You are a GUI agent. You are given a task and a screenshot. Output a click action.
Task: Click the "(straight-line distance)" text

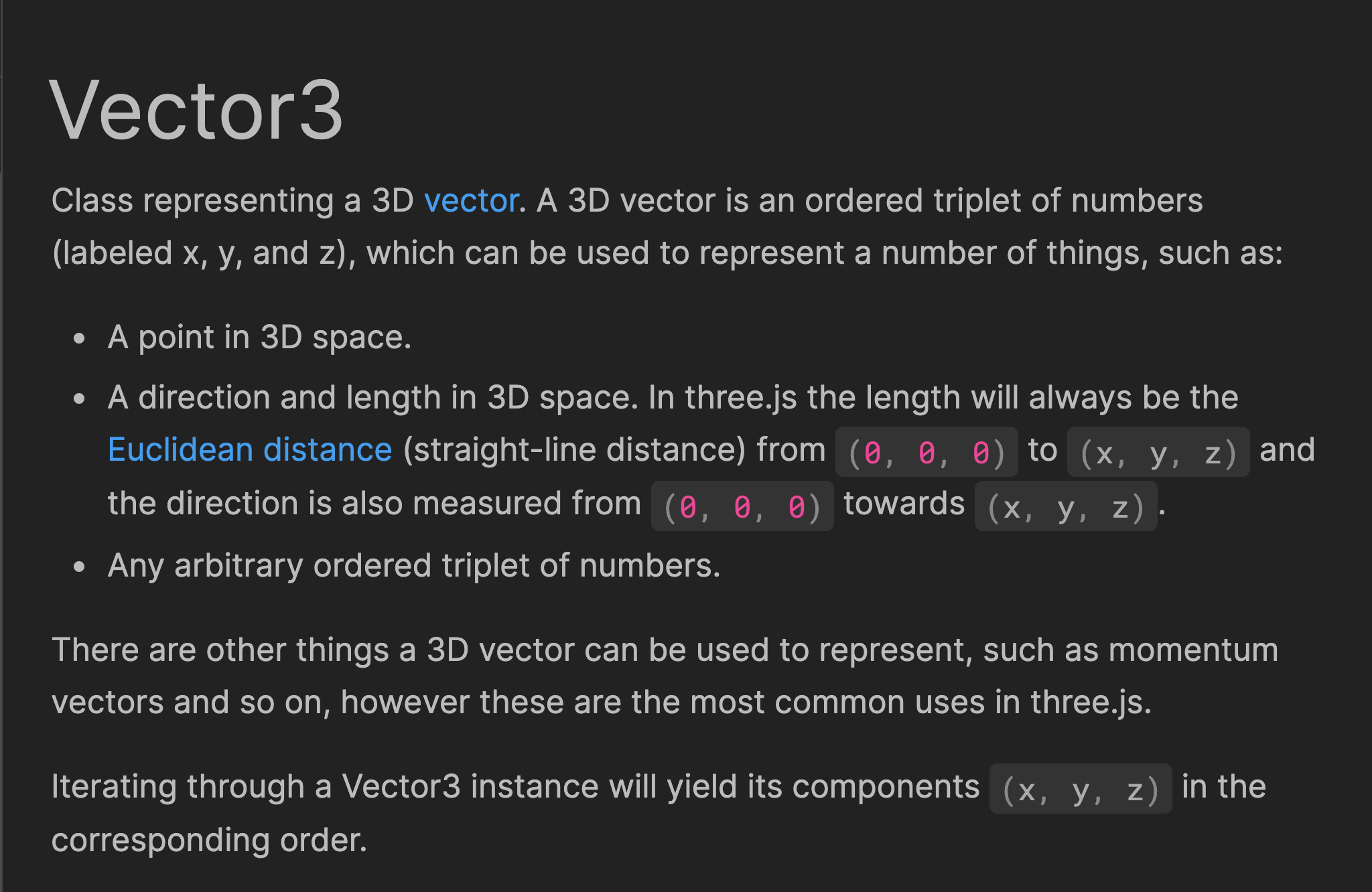(x=574, y=449)
